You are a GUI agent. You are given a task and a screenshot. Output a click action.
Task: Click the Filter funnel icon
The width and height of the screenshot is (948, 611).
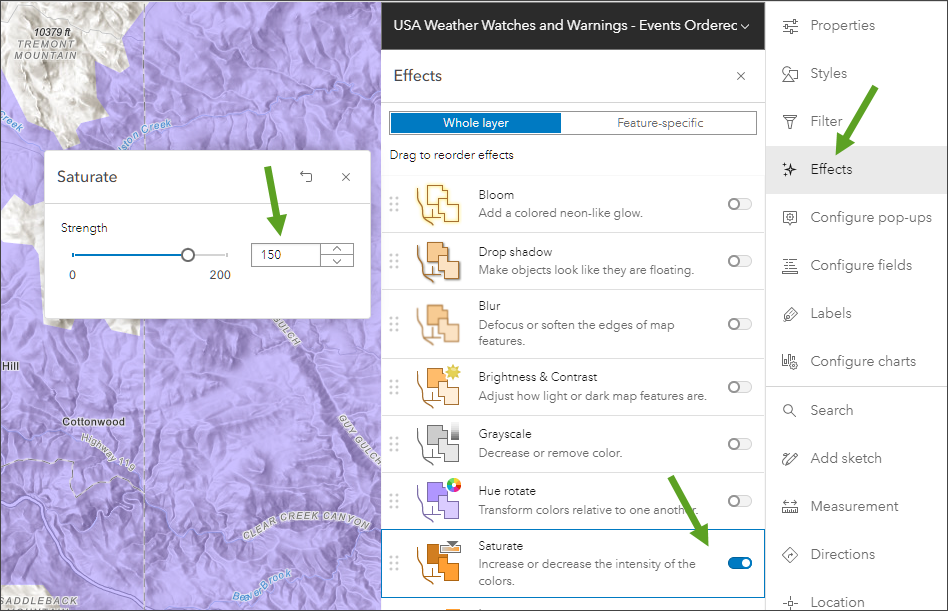coord(790,122)
